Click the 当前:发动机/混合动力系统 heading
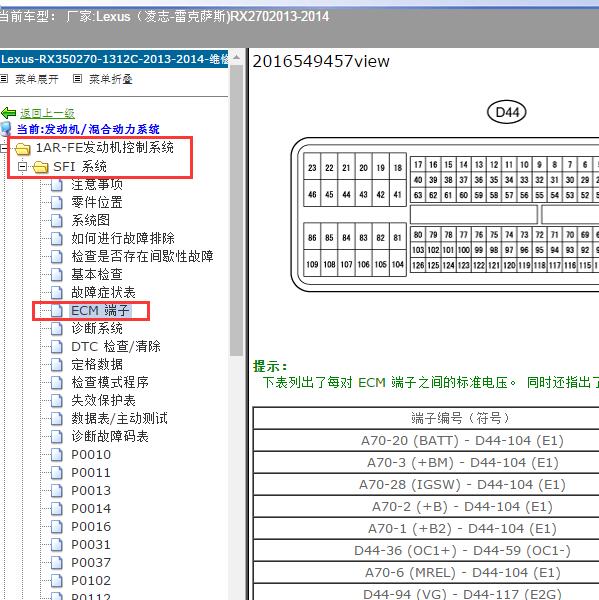Viewport: 599px width, 600px height. coord(88,129)
